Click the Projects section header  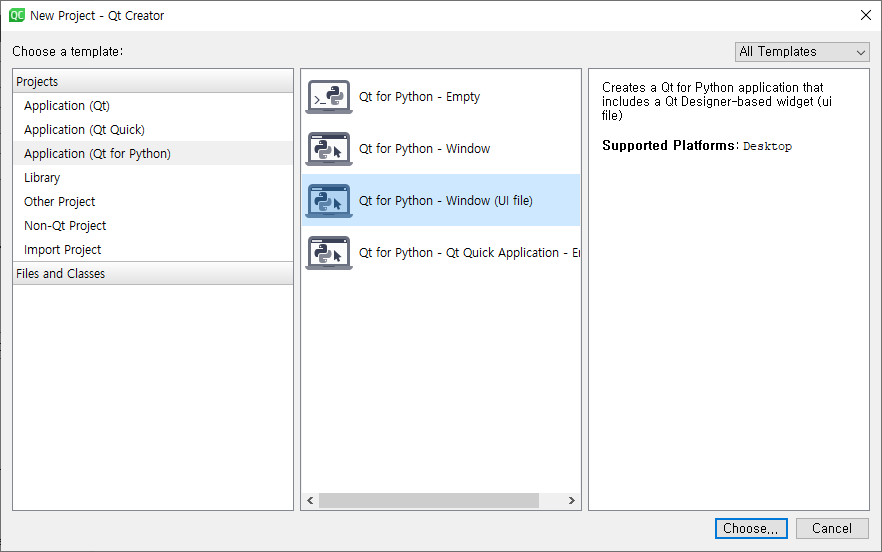click(x=153, y=82)
